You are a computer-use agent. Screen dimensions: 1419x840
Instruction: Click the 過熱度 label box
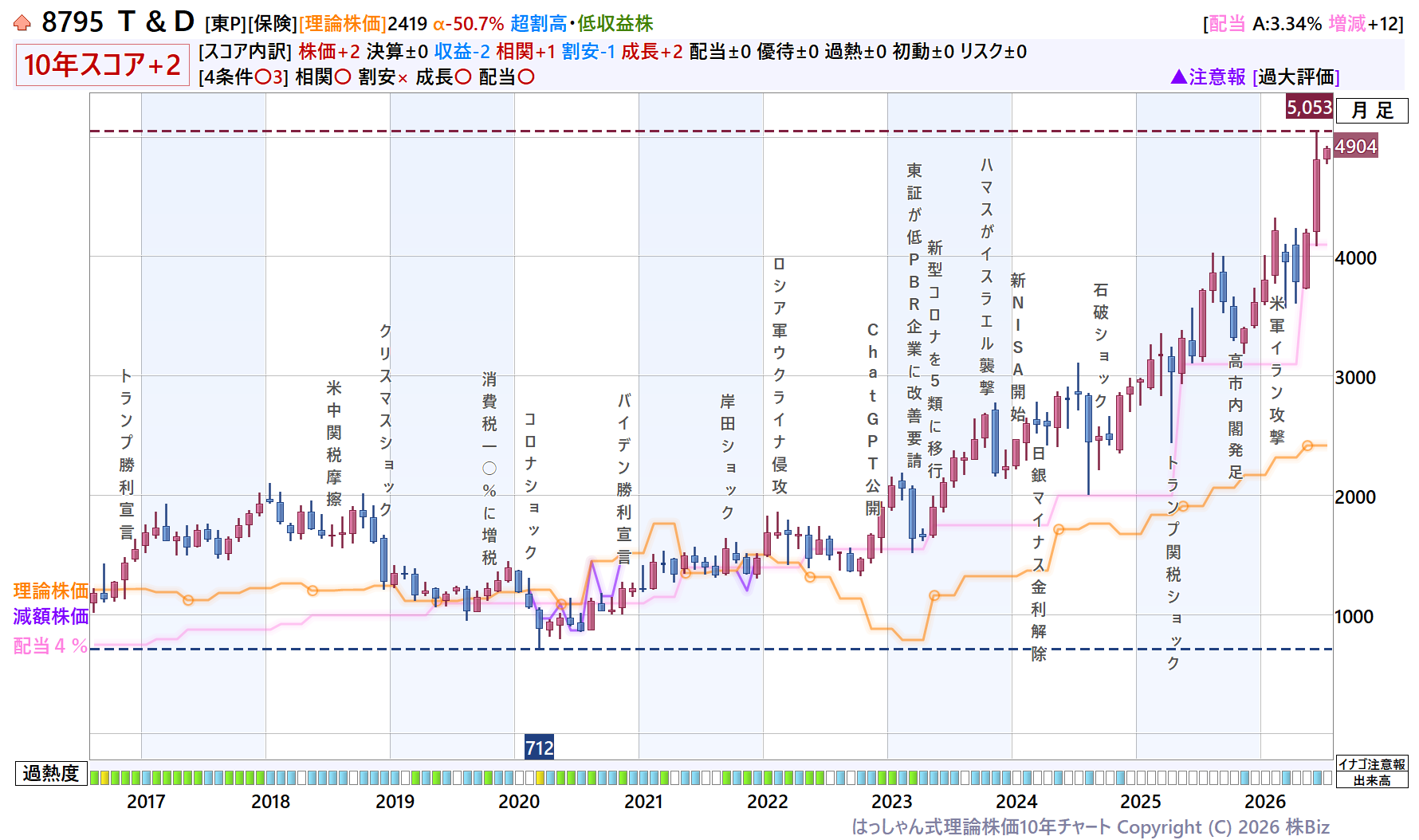tap(51, 773)
